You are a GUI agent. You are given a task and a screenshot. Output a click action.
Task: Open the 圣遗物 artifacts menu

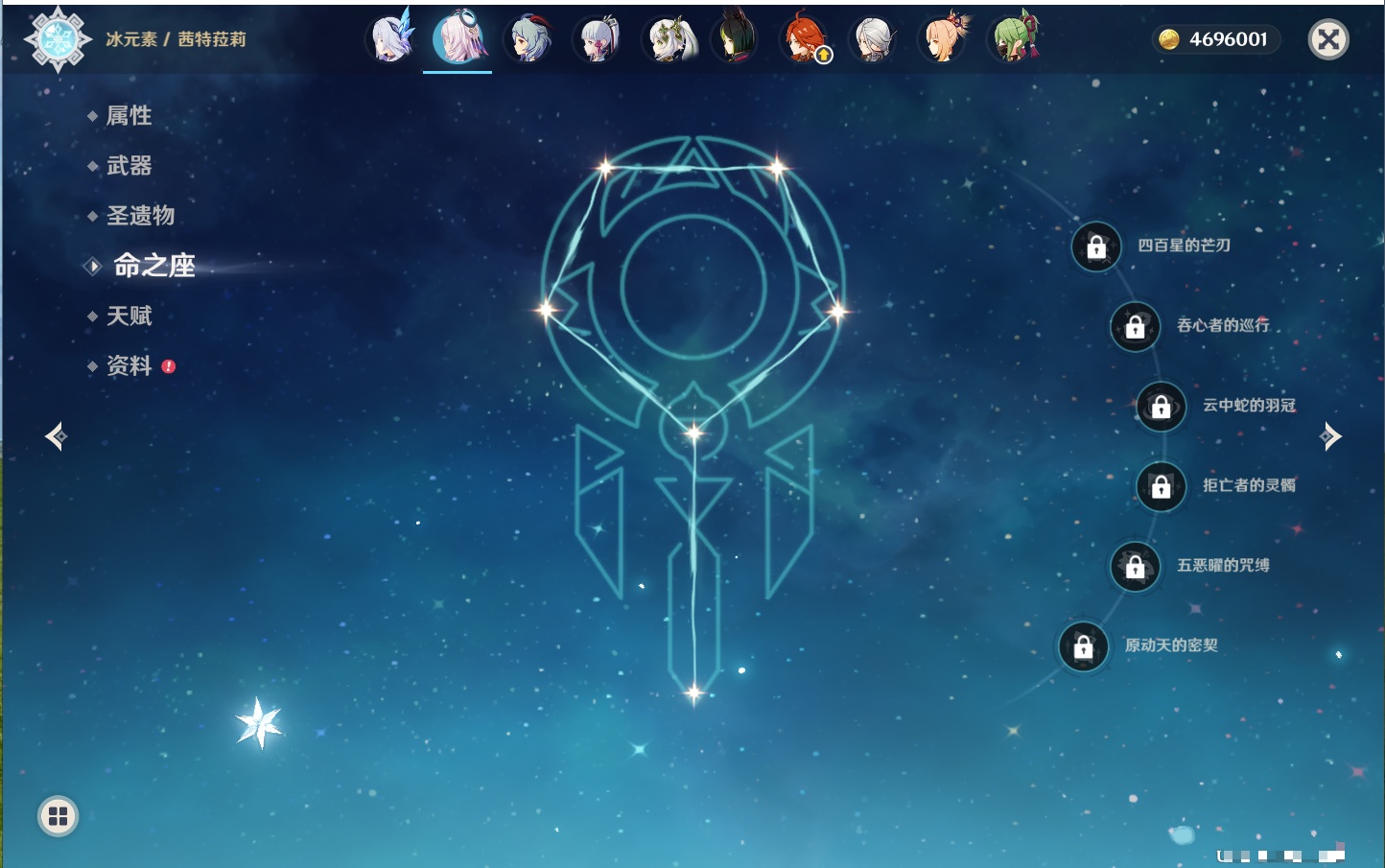140,216
